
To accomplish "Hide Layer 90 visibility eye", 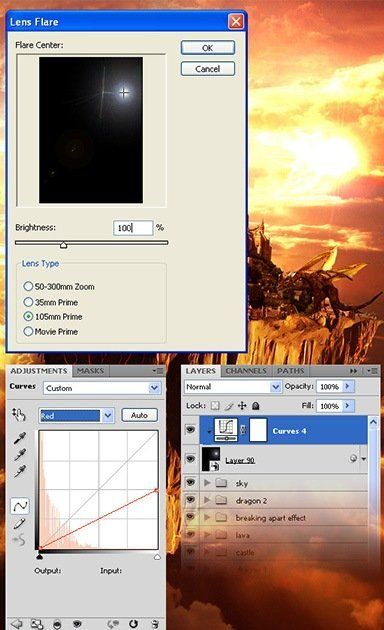I will pos(190,458).
